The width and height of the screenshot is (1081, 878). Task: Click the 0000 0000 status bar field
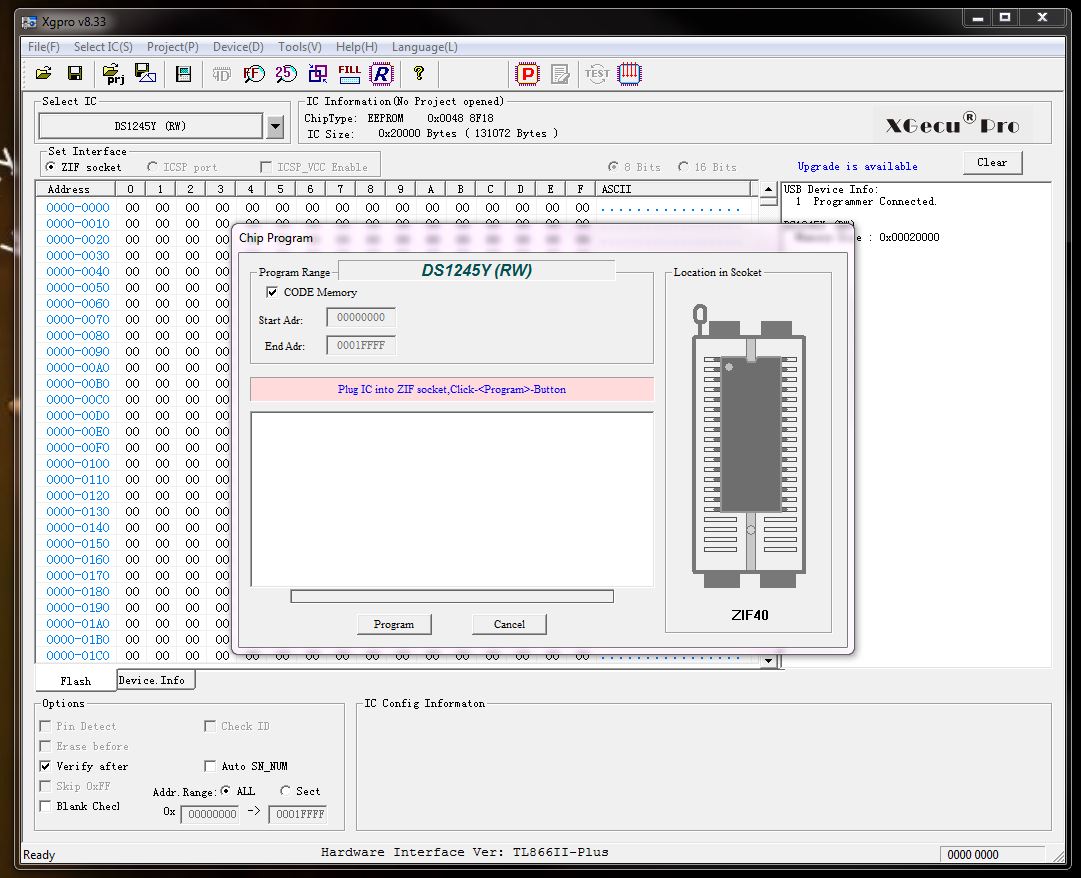[x=991, y=855]
